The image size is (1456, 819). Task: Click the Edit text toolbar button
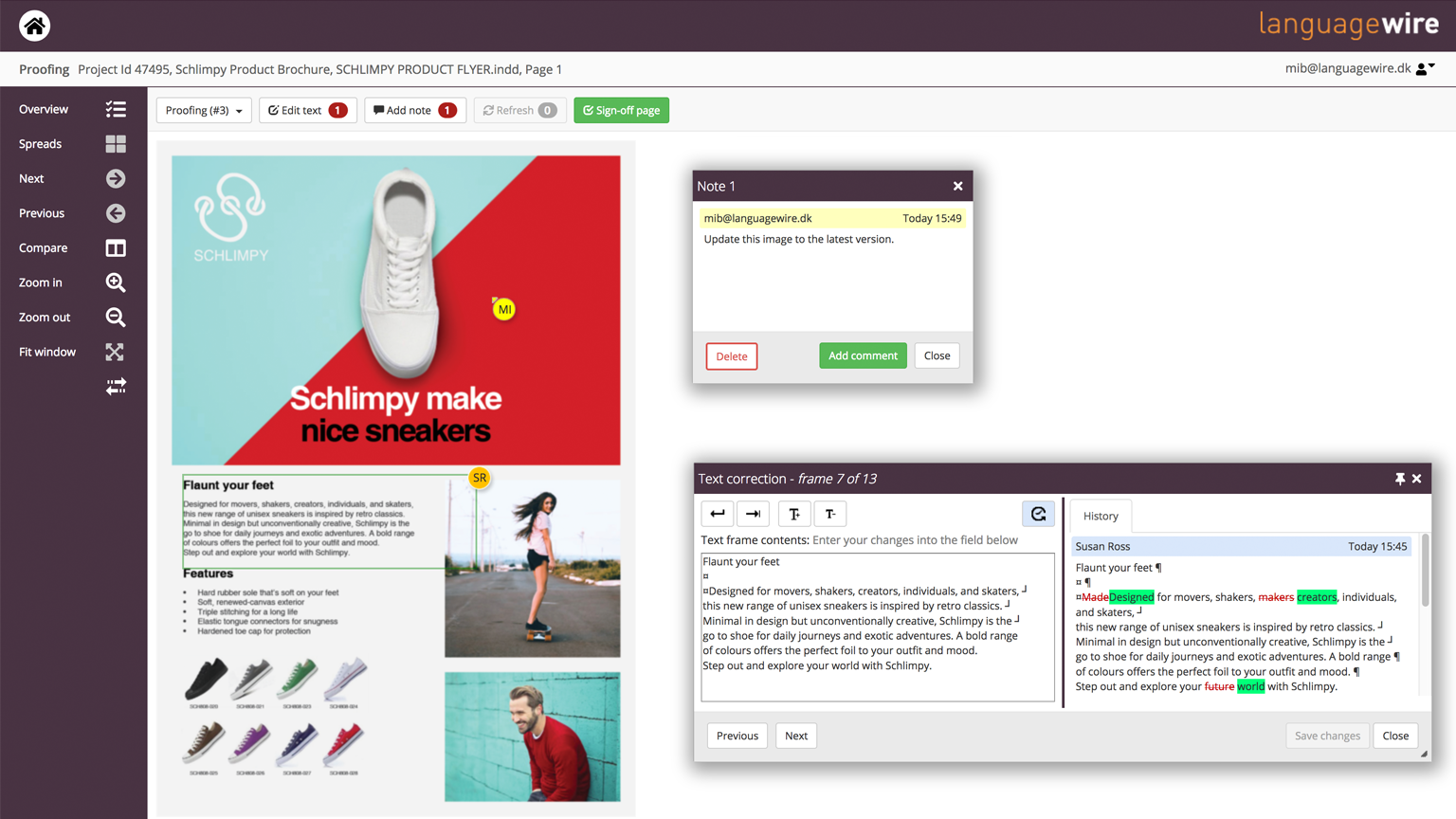click(307, 111)
